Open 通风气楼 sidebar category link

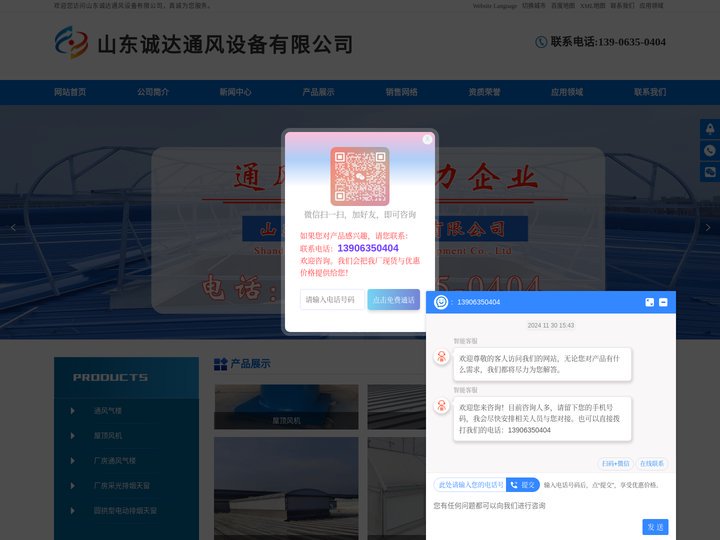(108, 411)
